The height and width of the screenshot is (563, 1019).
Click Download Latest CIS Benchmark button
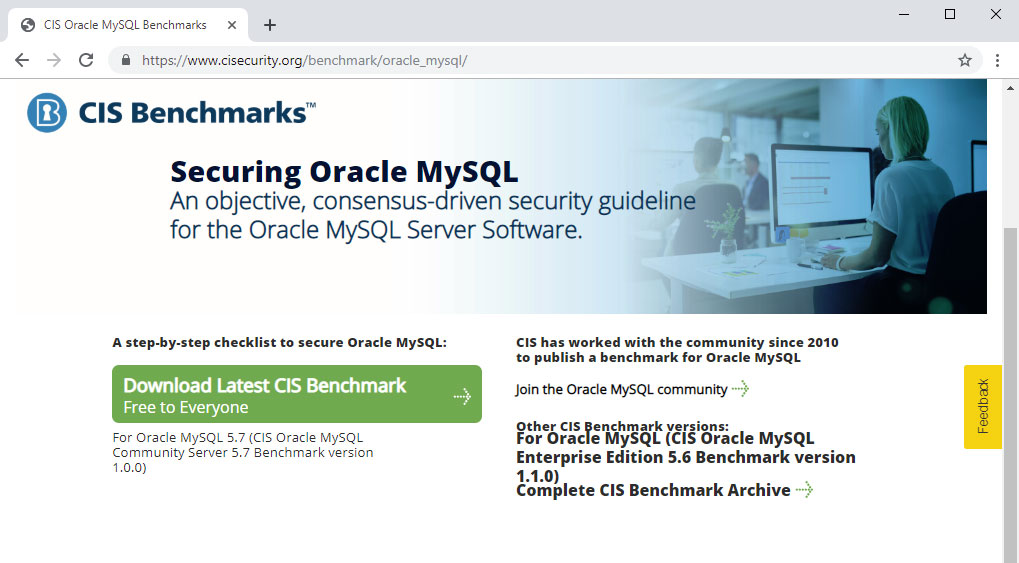coord(297,394)
